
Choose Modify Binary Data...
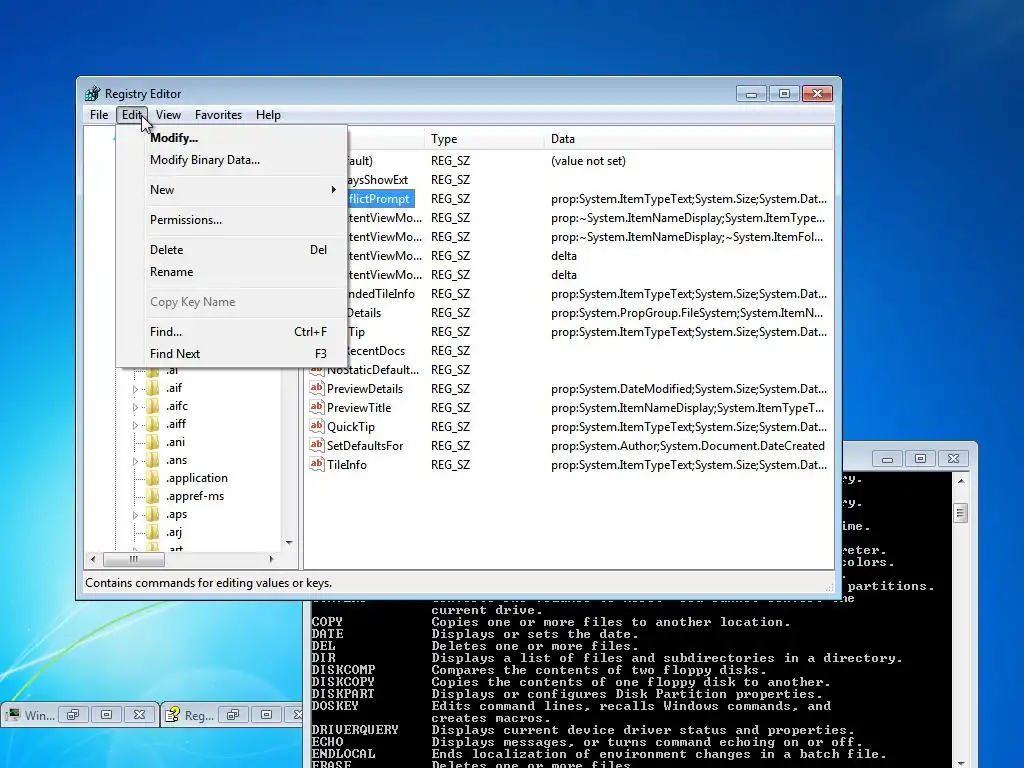click(x=231, y=160)
